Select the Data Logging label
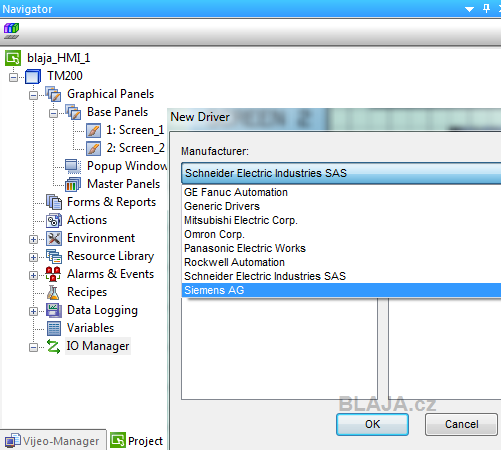Image resolution: width=501 pixels, height=450 pixels. click(102, 310)
